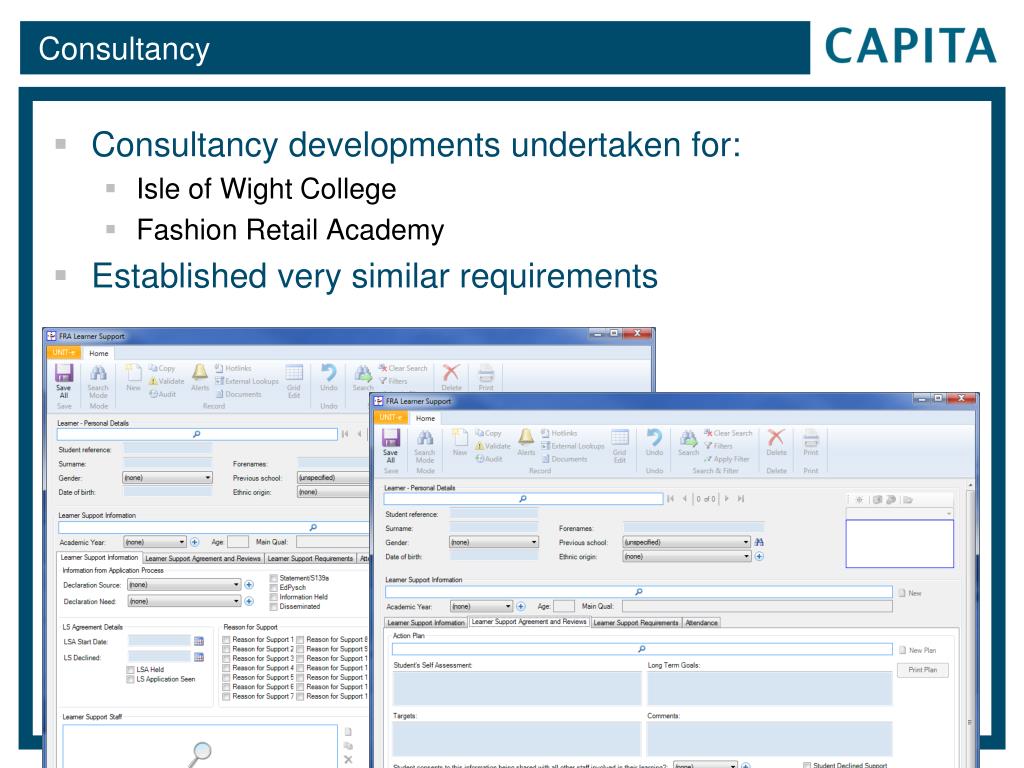
Task: Click Apply Filter in the front window
Action: 727,459
